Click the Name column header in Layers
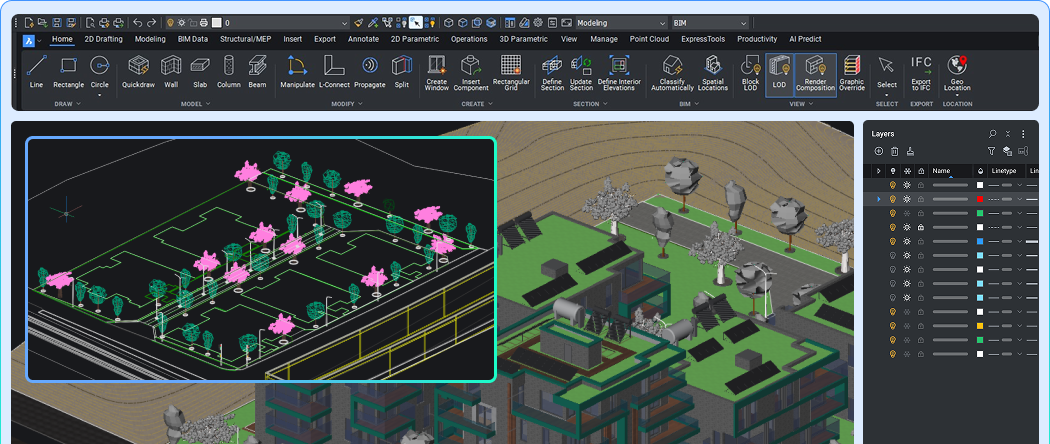The height and width of the screenshot is (444, 1050). pos(942,171)
